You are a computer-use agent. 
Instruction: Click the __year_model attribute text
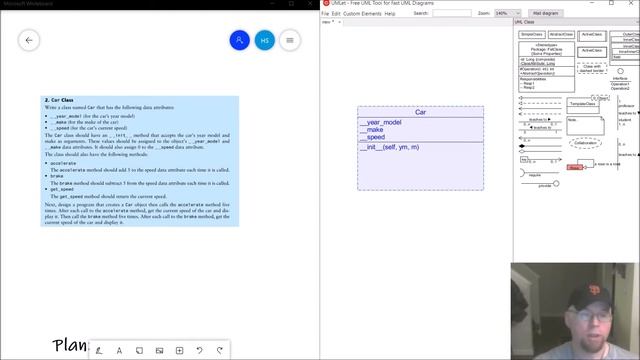381,122
